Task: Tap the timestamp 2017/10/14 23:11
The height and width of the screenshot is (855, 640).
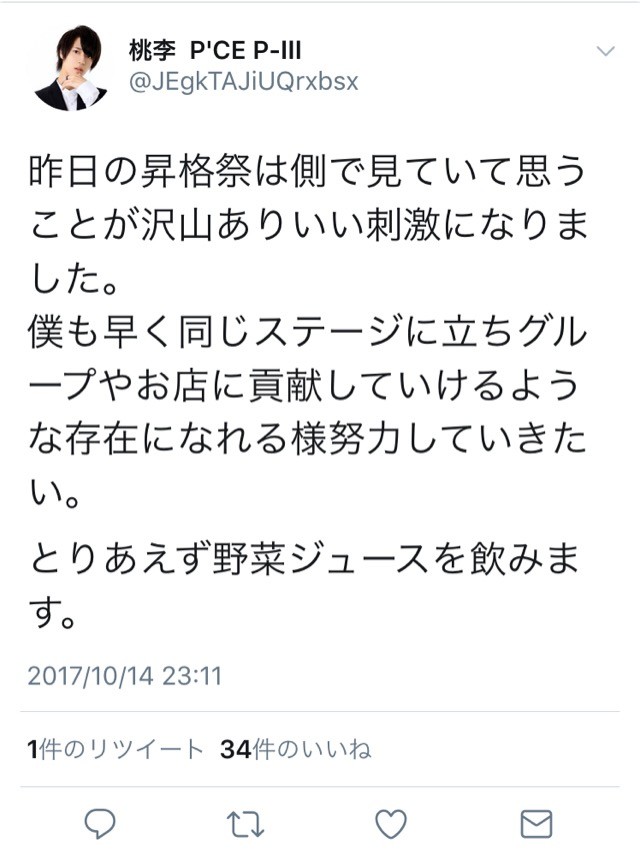Action: coord(125,676)
